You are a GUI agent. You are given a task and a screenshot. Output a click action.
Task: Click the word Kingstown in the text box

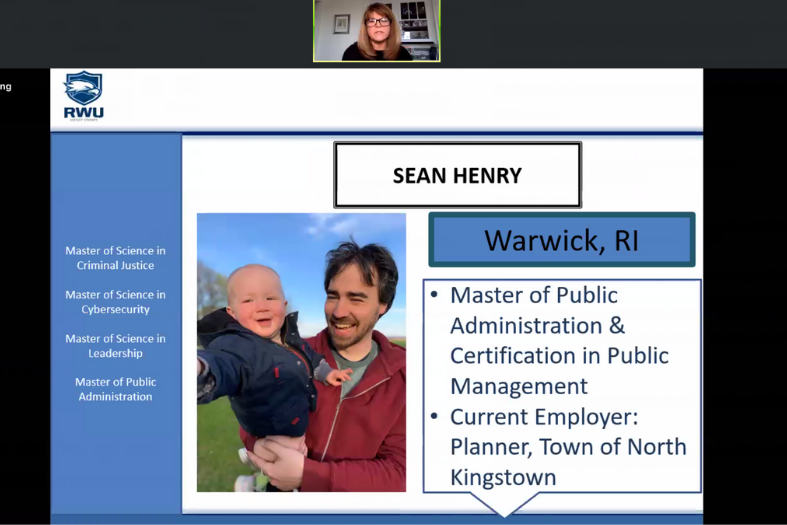pos(503,477)
